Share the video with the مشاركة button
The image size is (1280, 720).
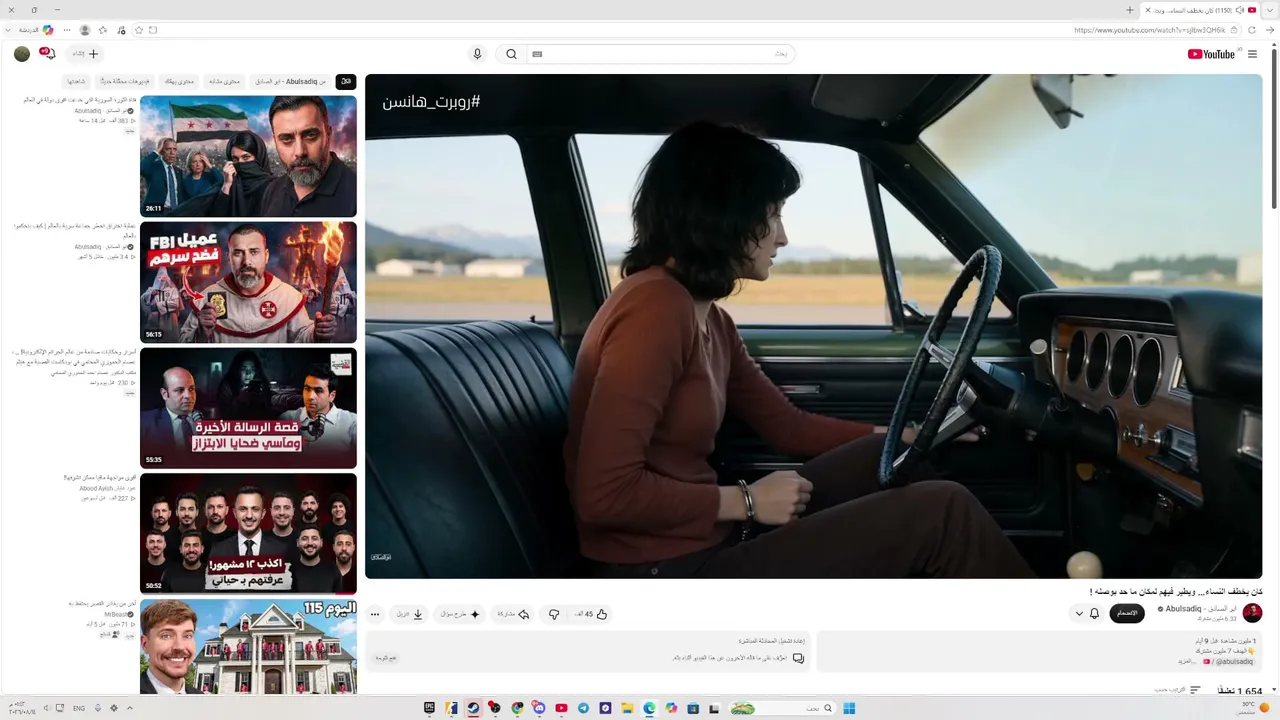coord(514,614)
